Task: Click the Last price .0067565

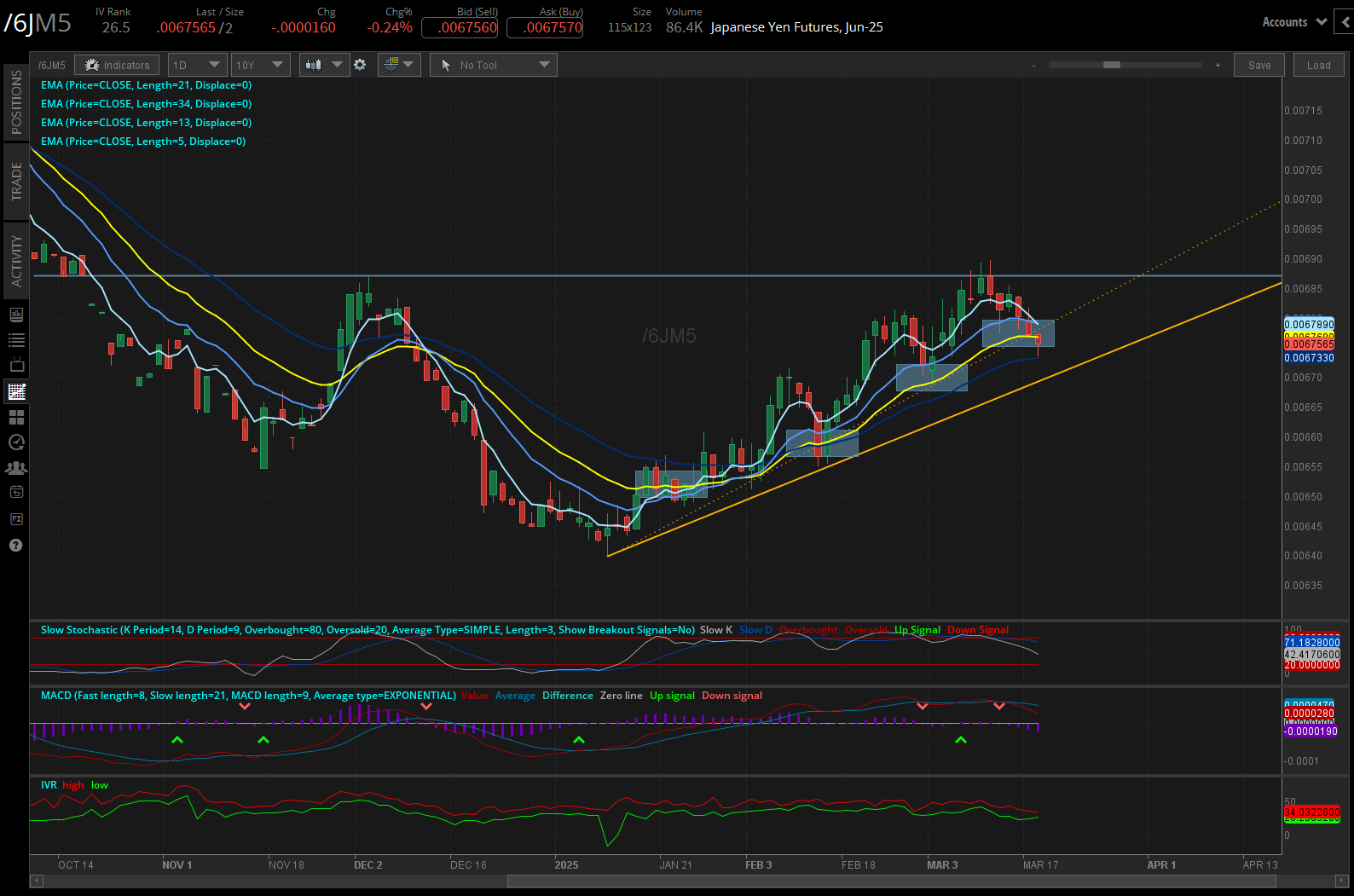Action: click(x=186, y=27)
